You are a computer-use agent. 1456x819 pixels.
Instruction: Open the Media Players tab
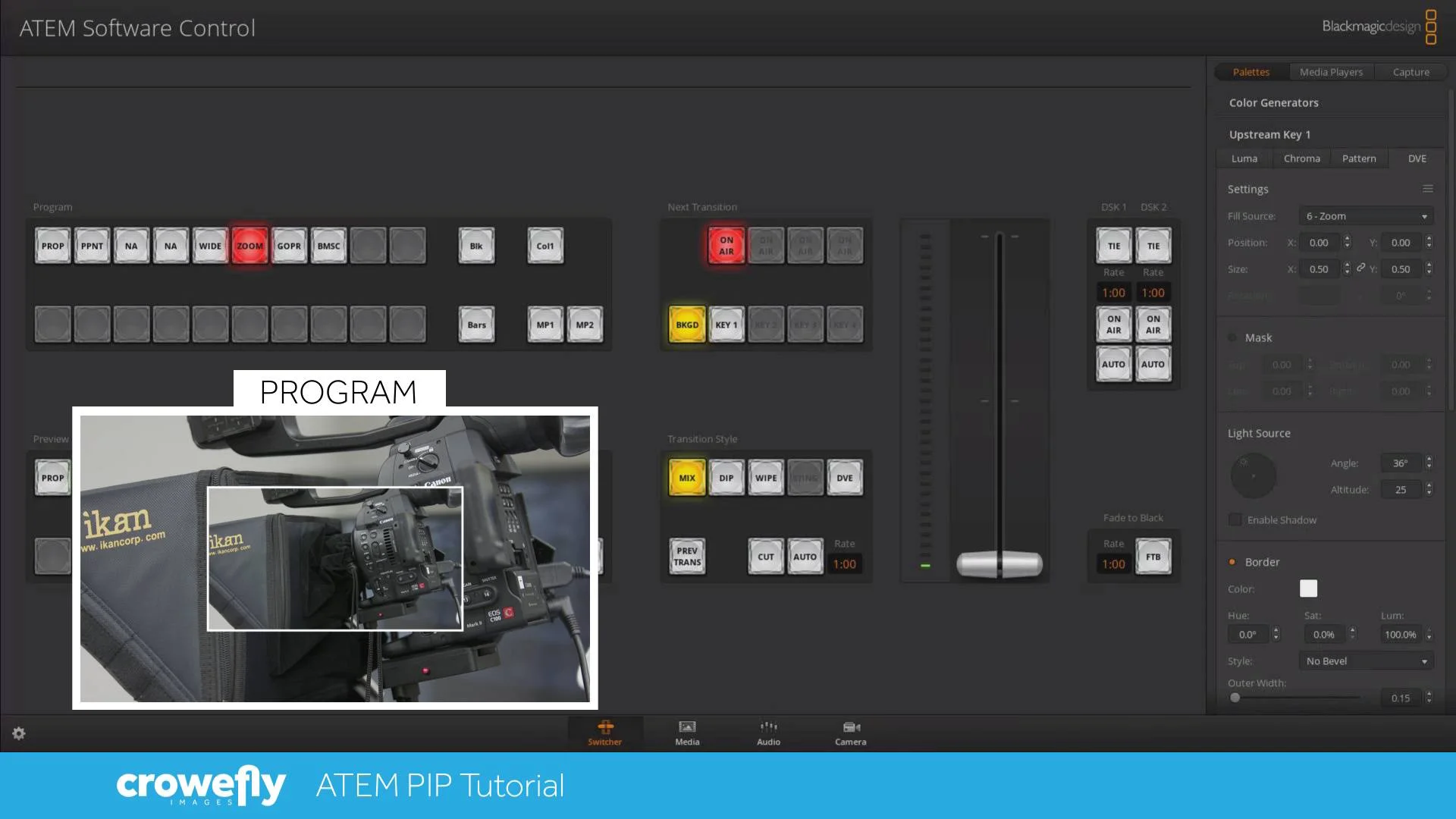(1331, 71)
